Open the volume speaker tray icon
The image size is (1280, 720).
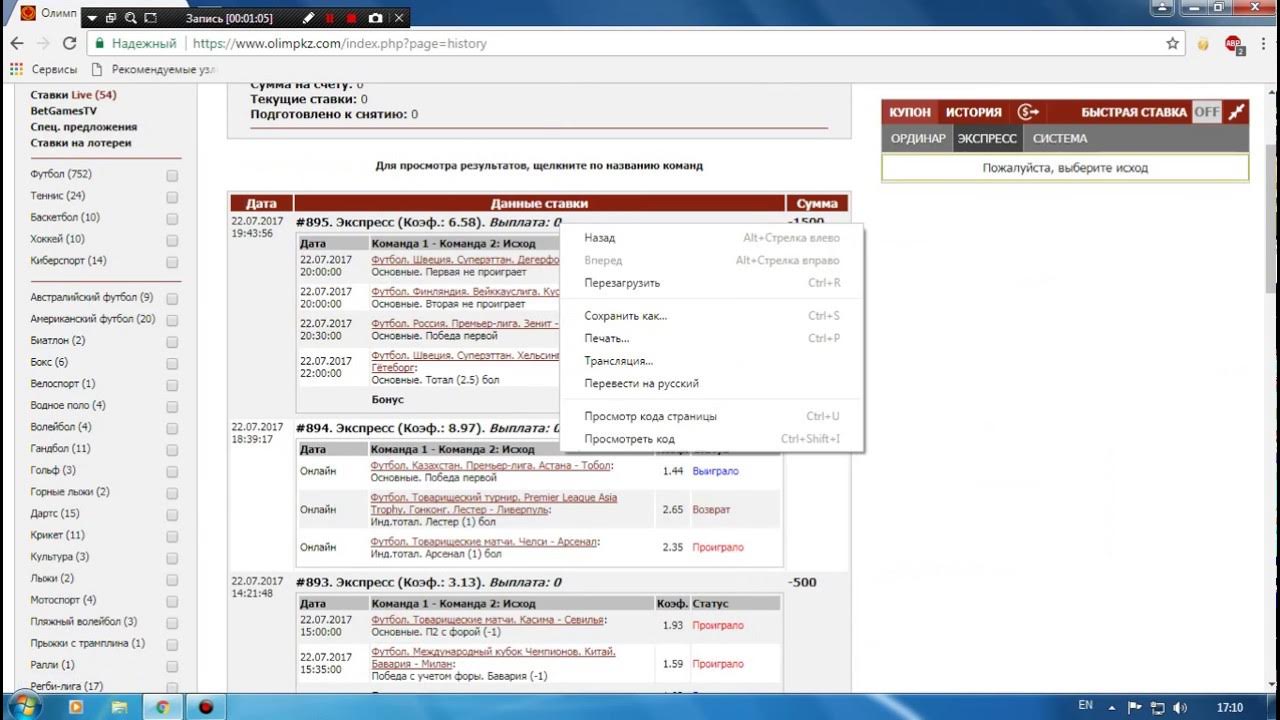point(1180,707)
